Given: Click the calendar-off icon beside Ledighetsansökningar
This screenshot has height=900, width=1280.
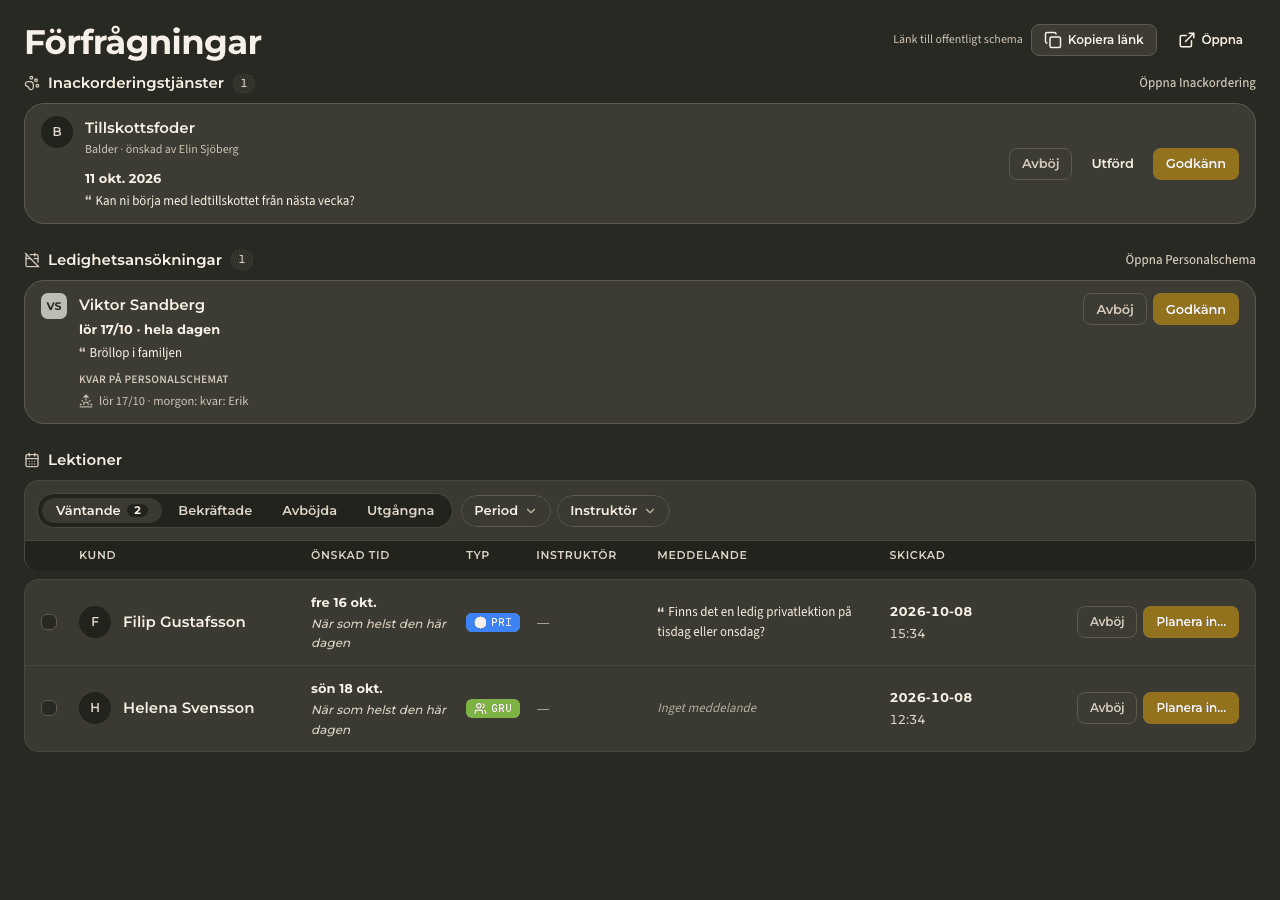Looking at the screenshot, I should point(32,260).
